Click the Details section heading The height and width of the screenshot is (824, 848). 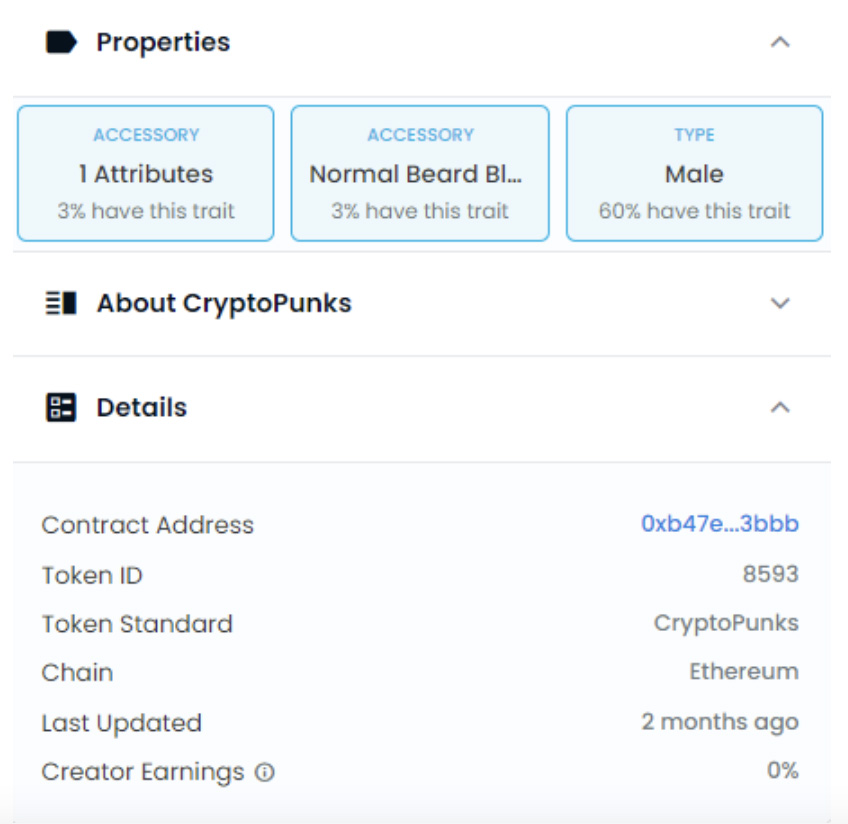tap(142, 407)
